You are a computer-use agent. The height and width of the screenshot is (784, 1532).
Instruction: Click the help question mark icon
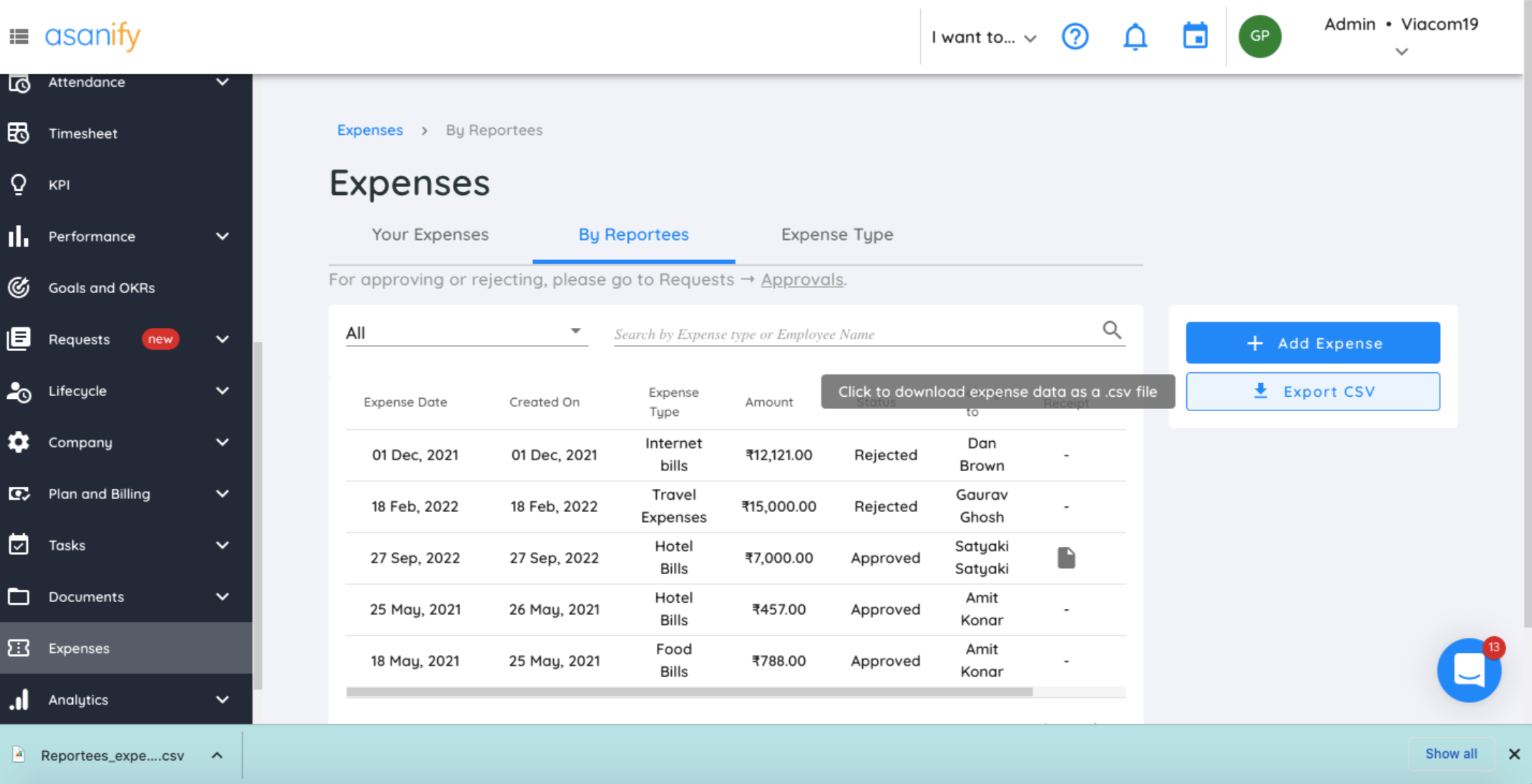tap(1075, 37)
